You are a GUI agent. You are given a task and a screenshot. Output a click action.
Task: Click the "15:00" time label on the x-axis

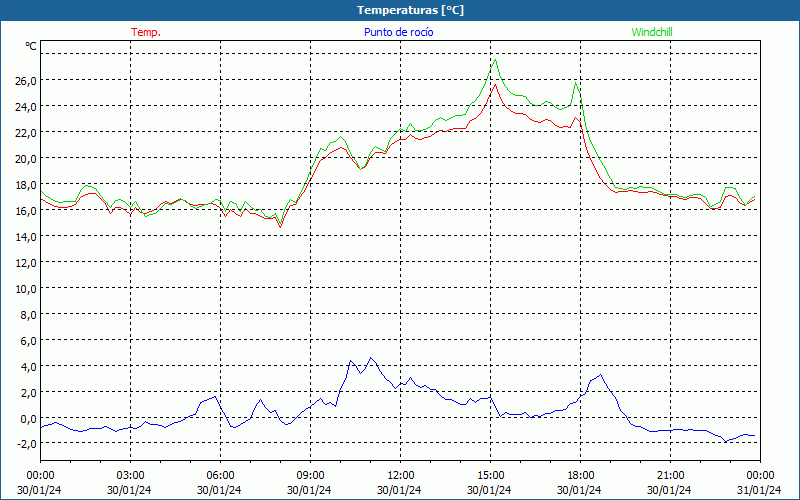tap(490, 476)
